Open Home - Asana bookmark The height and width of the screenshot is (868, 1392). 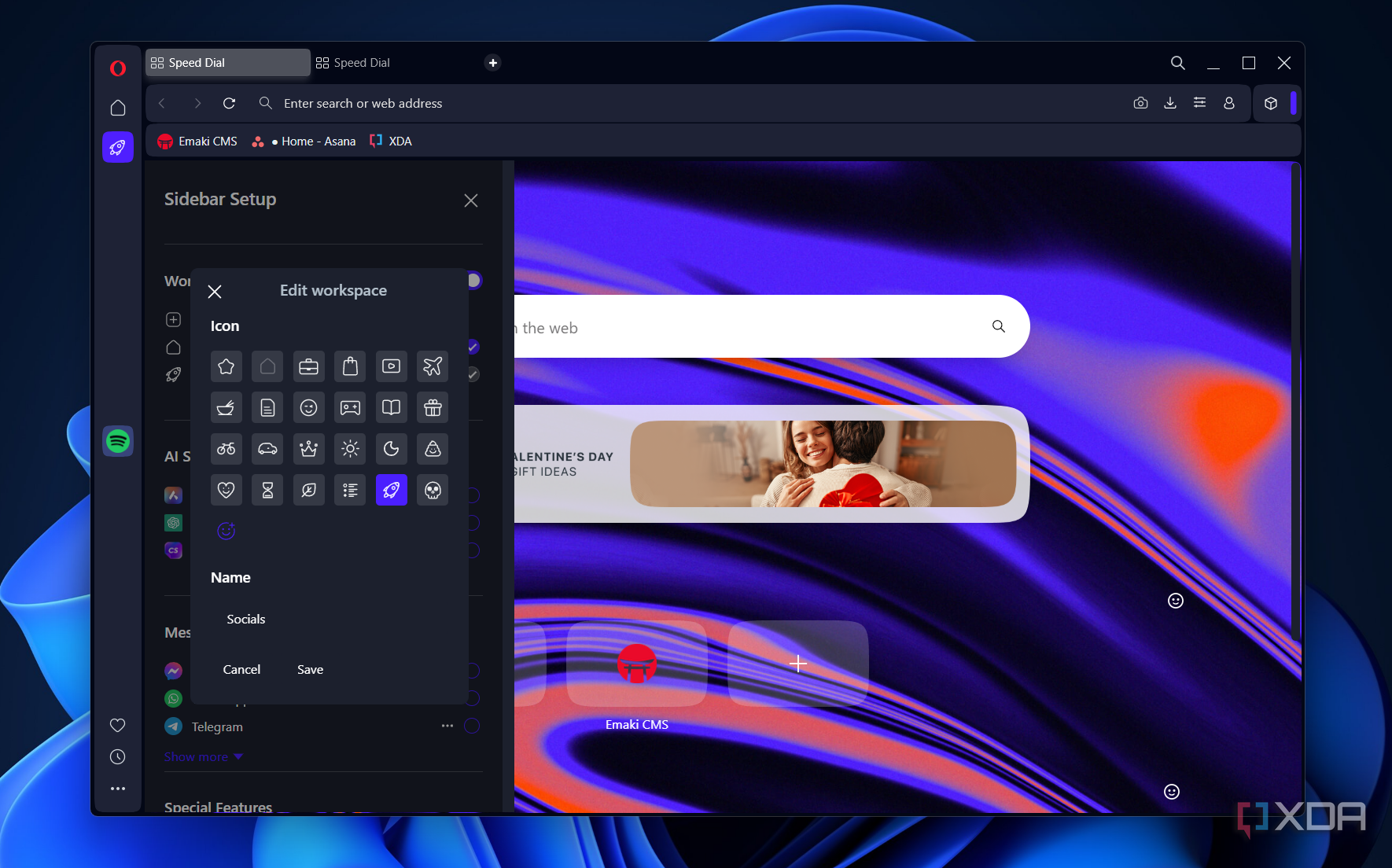[x=304, y=142]
